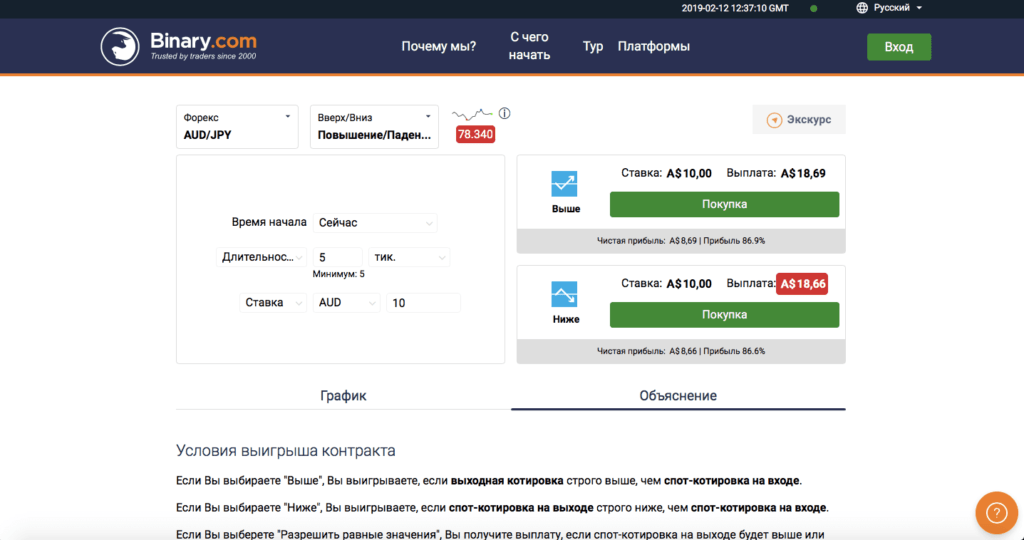
Task: Click the Ниже falling chart icon
Action: tap(565, 294)
